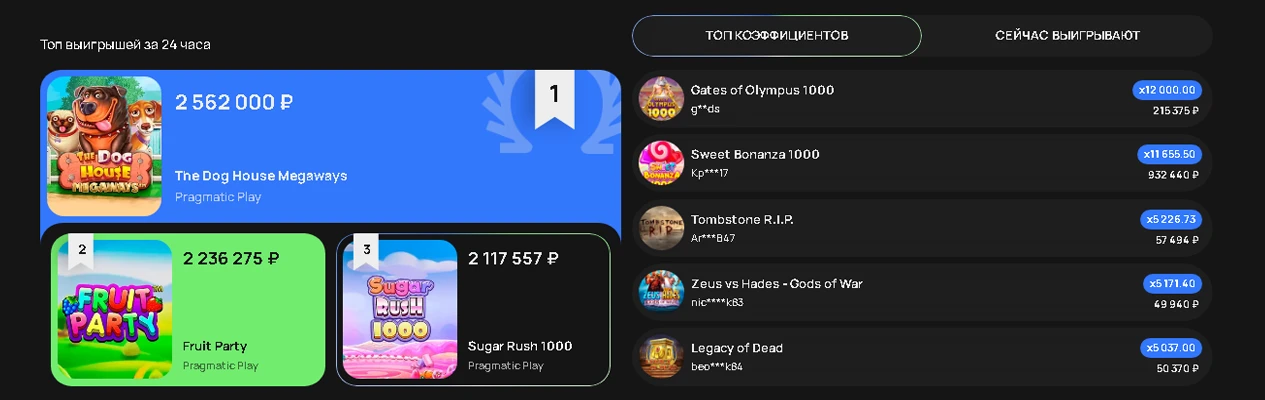Viewport: 1265px width, 400px height.
Task: Select the Gates of Olympus 1000 round icon
Action: (x=661, y=98)
